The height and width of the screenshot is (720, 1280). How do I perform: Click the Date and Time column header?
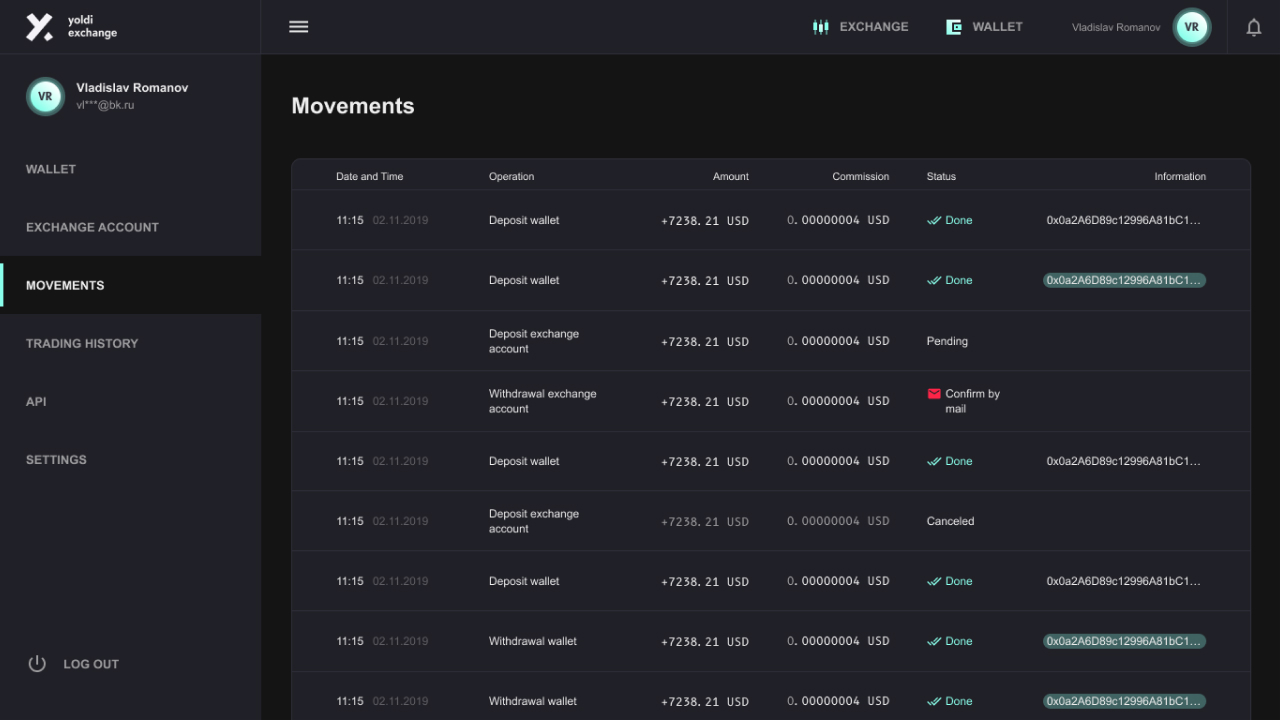[x=369, y=176]
